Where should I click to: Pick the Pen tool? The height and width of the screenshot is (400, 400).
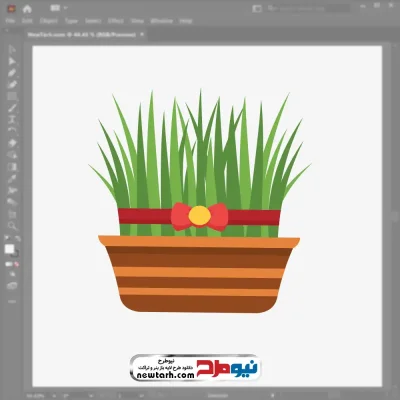coord(12,73)
